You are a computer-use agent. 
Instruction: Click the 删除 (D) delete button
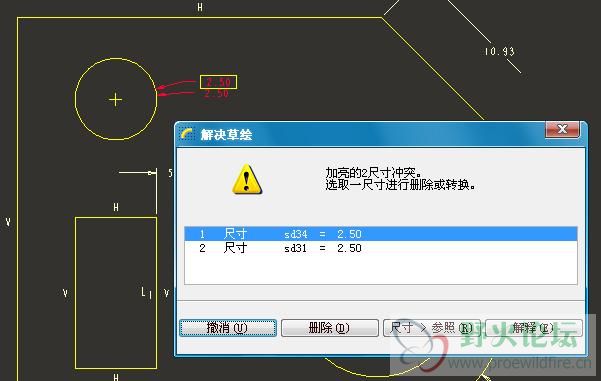pos(330,328)
